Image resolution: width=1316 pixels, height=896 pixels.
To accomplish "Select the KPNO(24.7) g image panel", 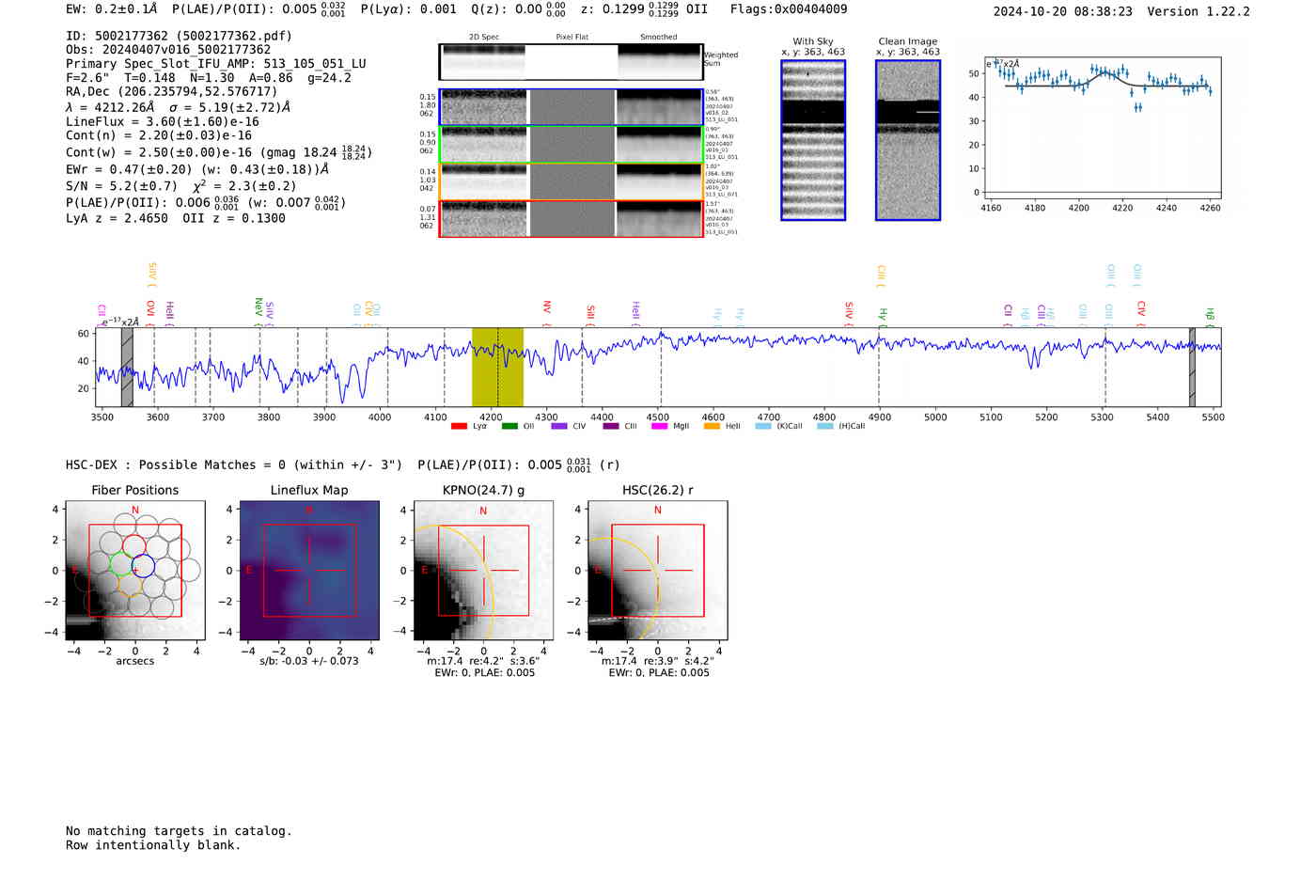I will coord(483,571).
